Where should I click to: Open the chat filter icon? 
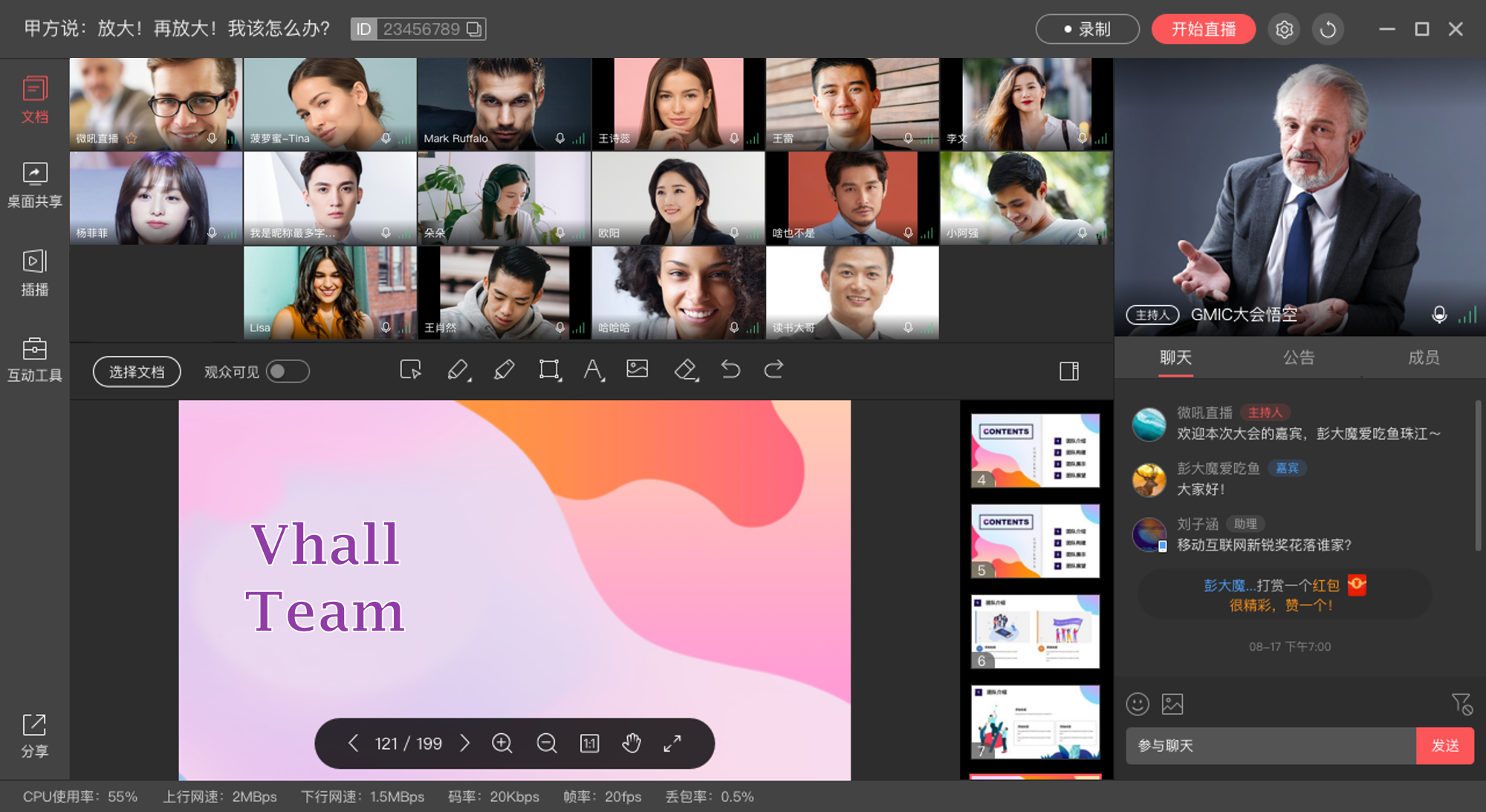point(1462,704)
